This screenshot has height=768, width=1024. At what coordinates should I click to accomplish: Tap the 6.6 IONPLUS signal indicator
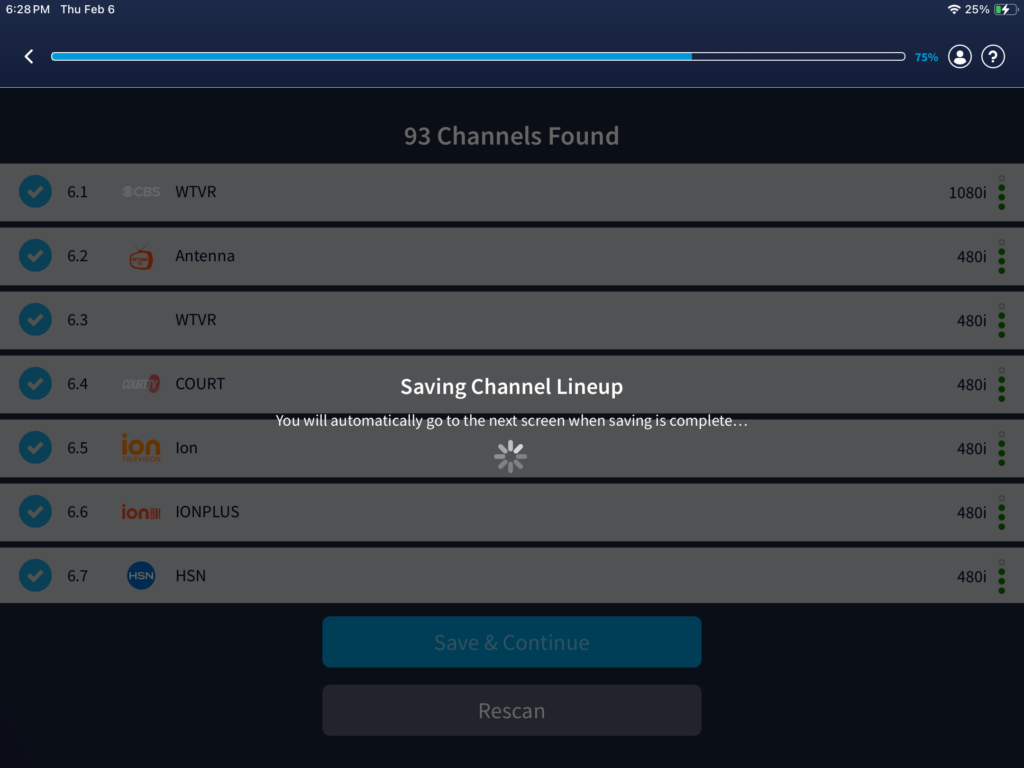tap(1001, 512)
